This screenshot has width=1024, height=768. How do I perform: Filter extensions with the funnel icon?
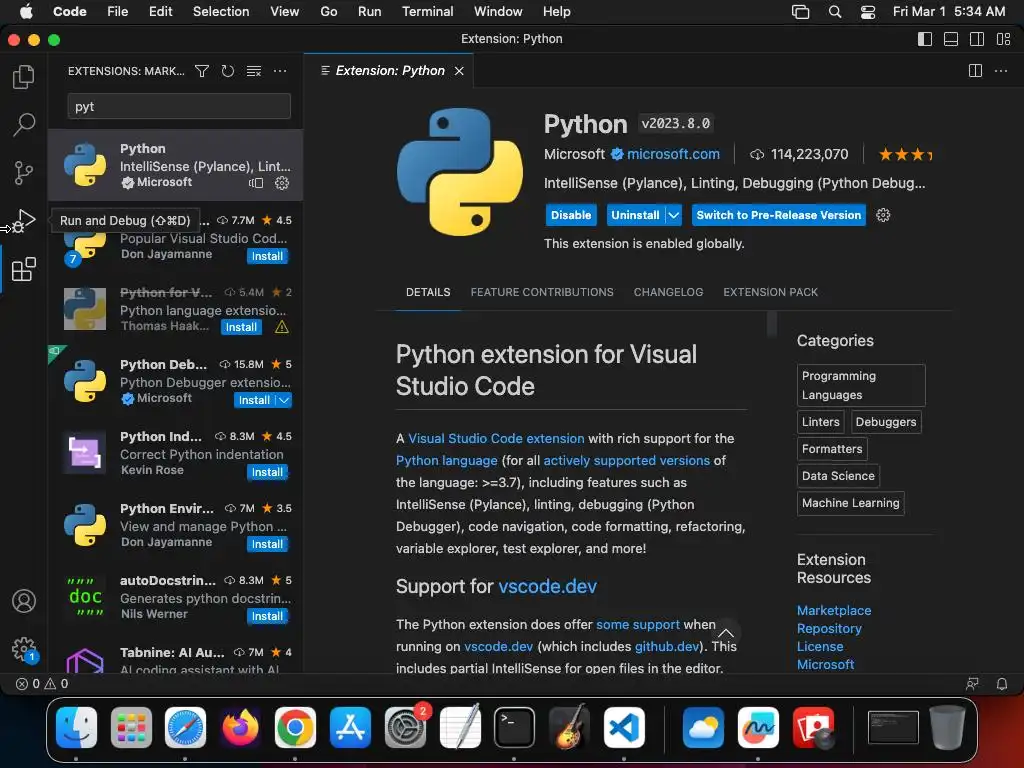coord(202,71)
